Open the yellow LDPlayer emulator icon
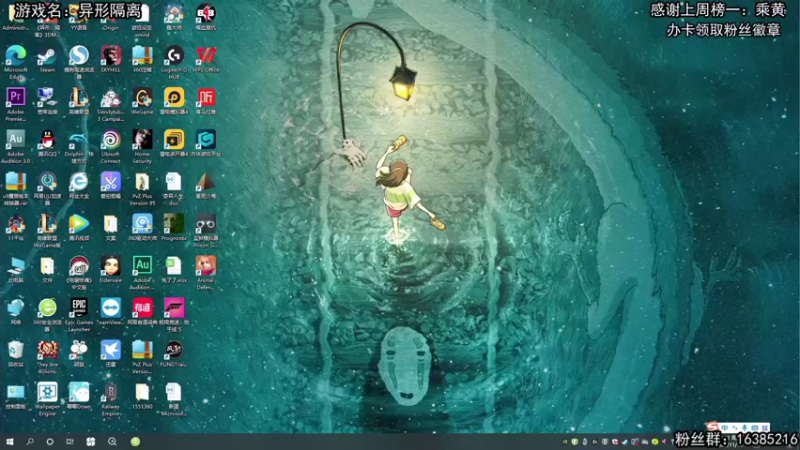The width and height of the screenshot is (800, 450). [x=174, y=97]
